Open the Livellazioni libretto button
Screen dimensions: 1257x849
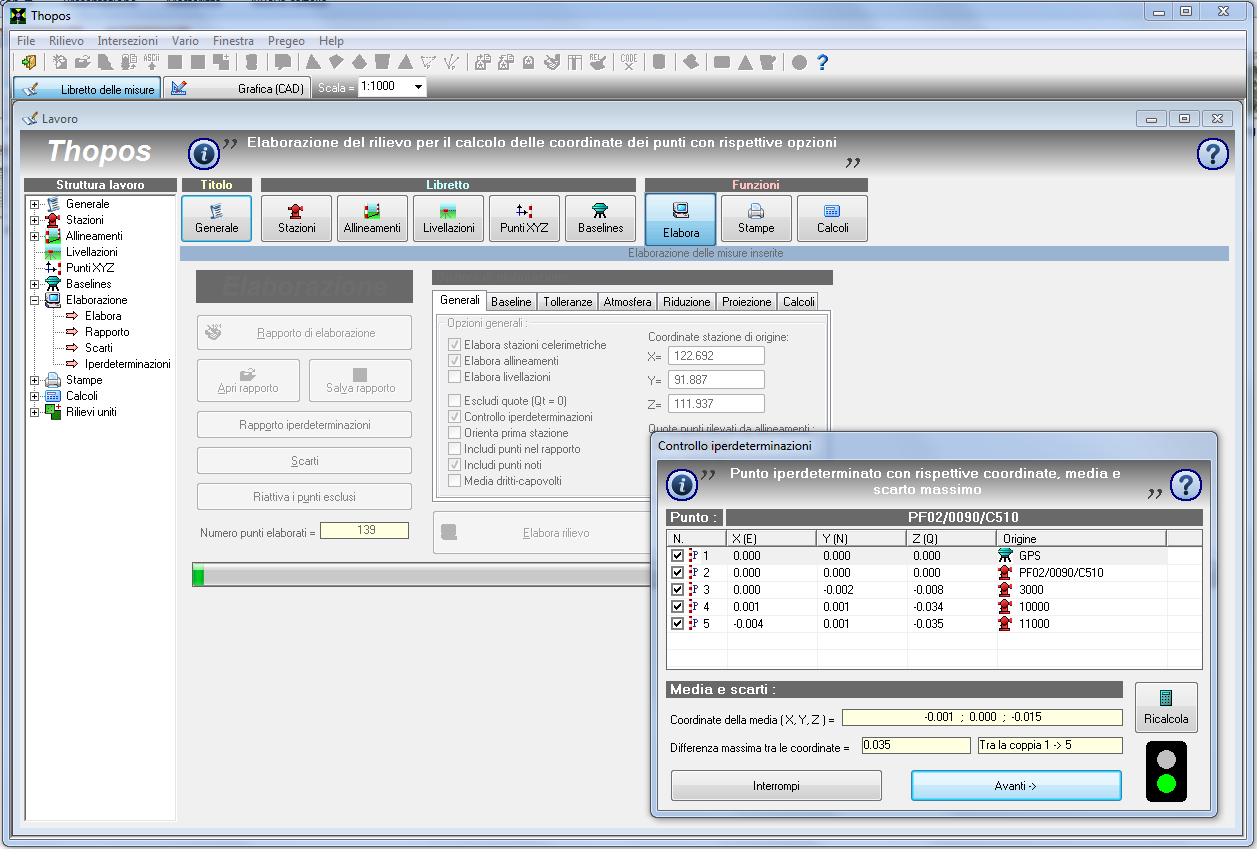[448, 218]
